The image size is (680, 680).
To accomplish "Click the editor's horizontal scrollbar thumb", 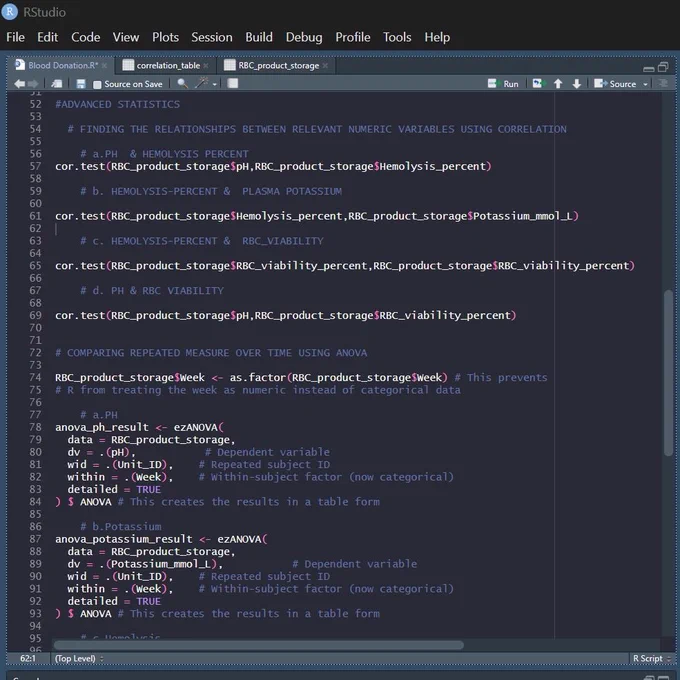I will click(x=258, y=645).
